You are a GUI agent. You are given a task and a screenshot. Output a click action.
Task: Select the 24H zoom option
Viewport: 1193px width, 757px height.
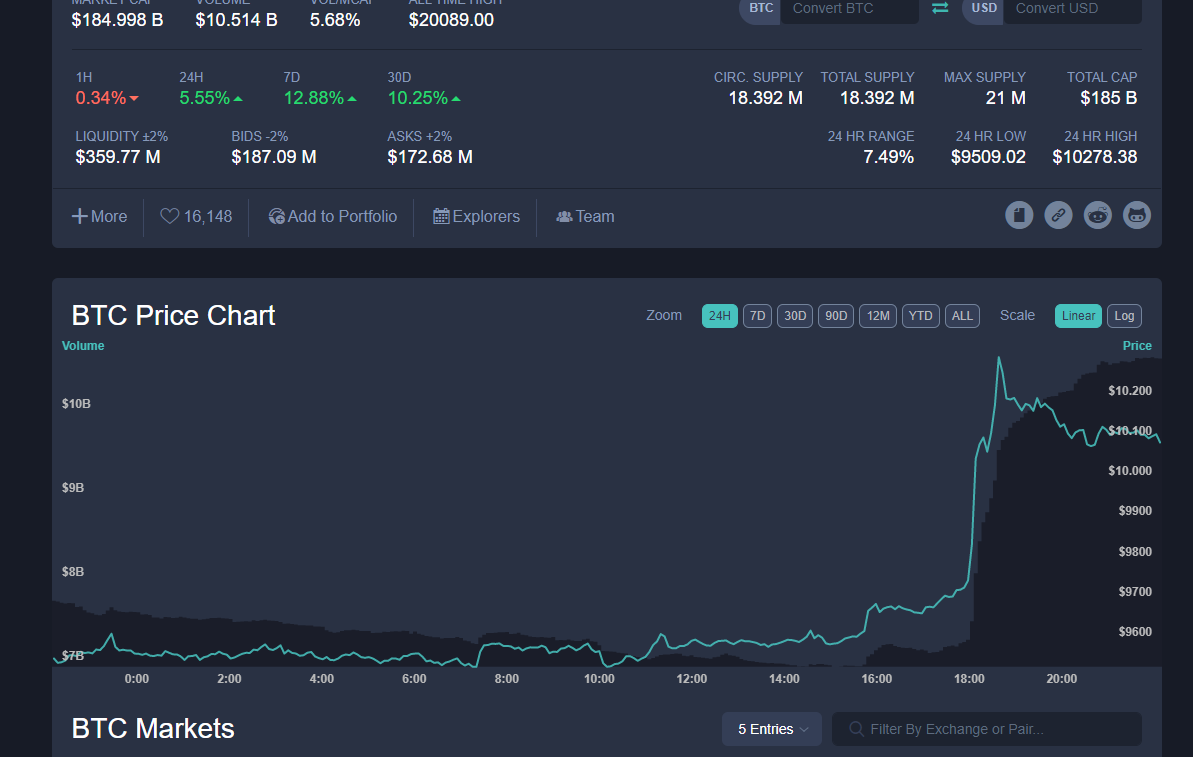(x=719, y=316)
